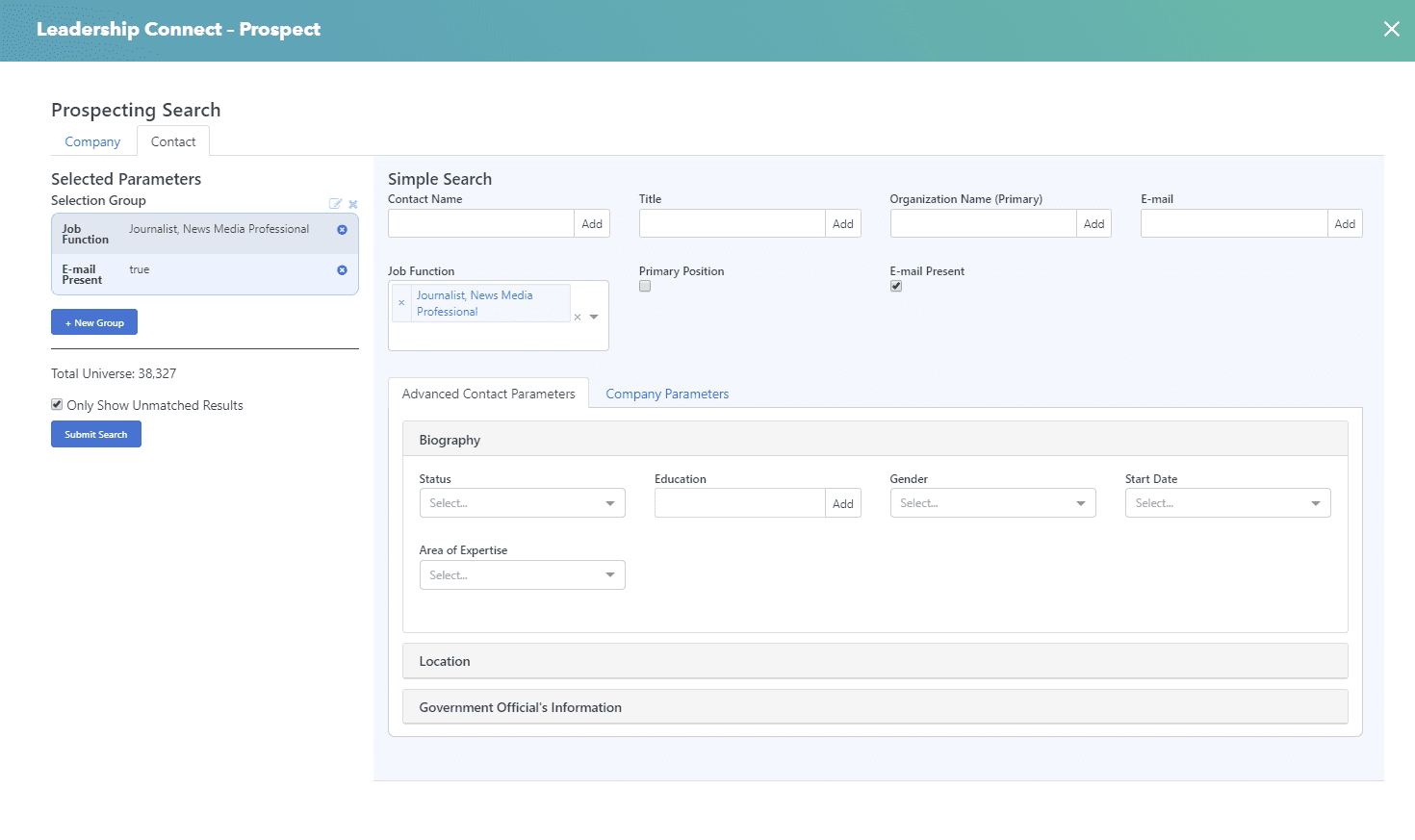This screenshot has height=840, width=1415.
Task: Open the Gender dropdown
Action: [992, 503]
